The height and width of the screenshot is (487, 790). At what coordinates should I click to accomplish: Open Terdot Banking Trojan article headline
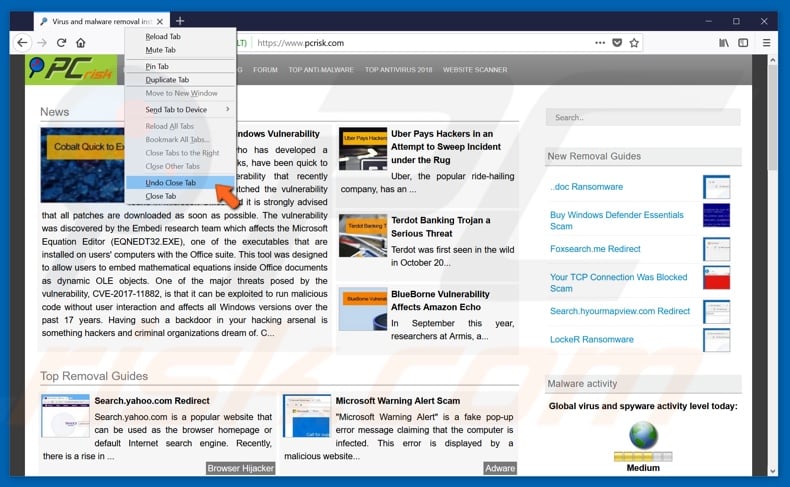click(440, 227)
